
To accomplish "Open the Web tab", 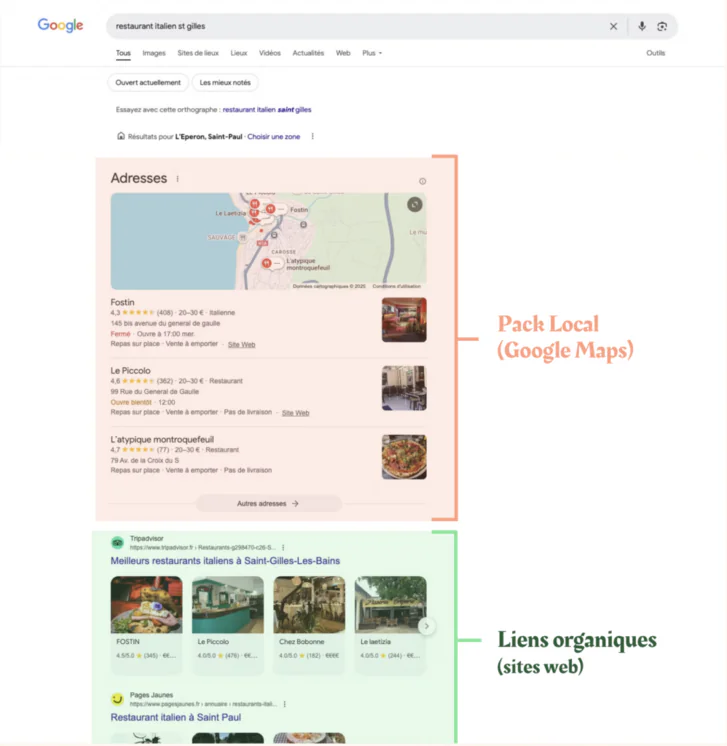I will coord(343,53).
